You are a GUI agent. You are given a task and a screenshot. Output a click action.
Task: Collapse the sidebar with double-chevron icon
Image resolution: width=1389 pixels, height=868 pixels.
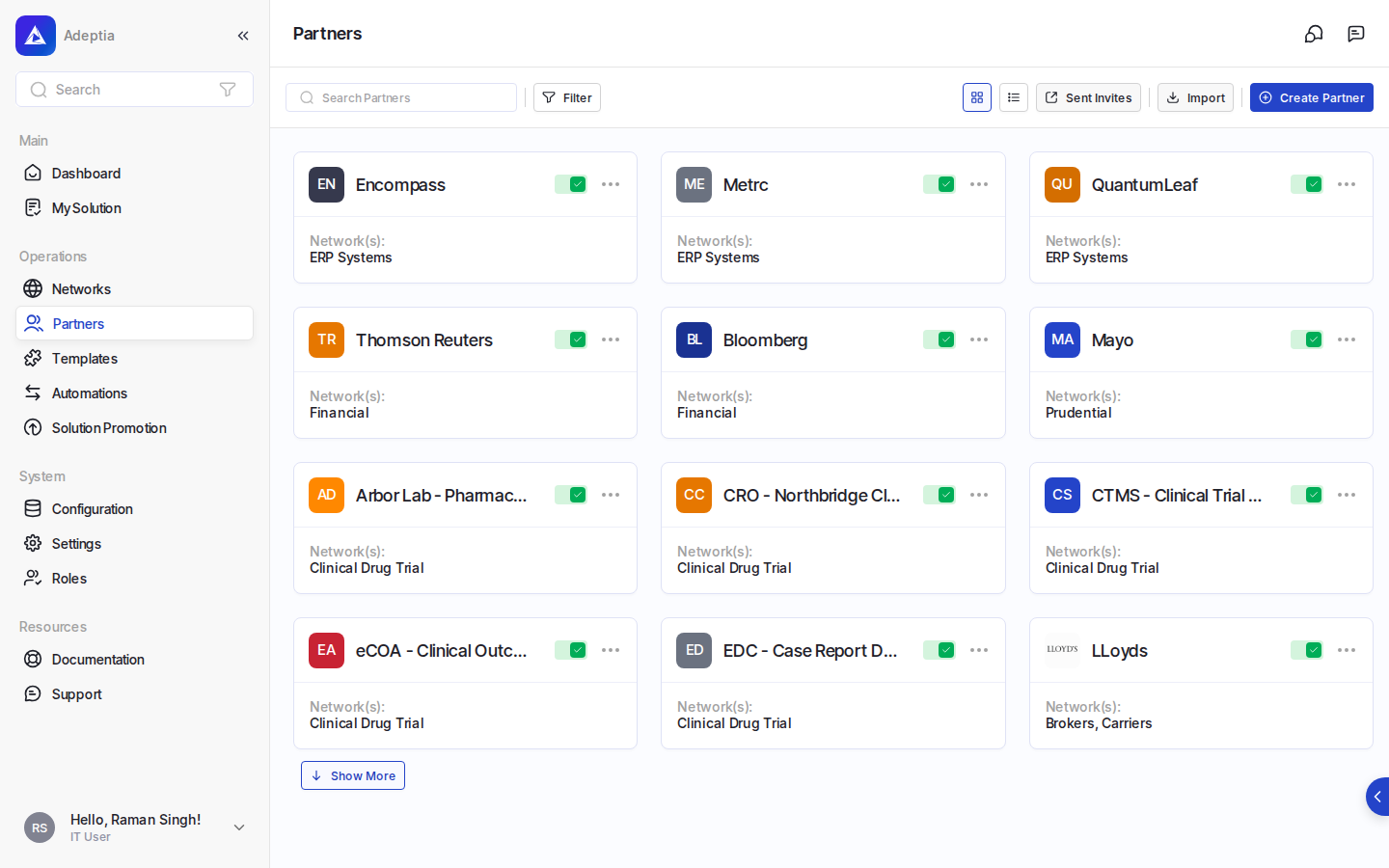pos(243,36)
